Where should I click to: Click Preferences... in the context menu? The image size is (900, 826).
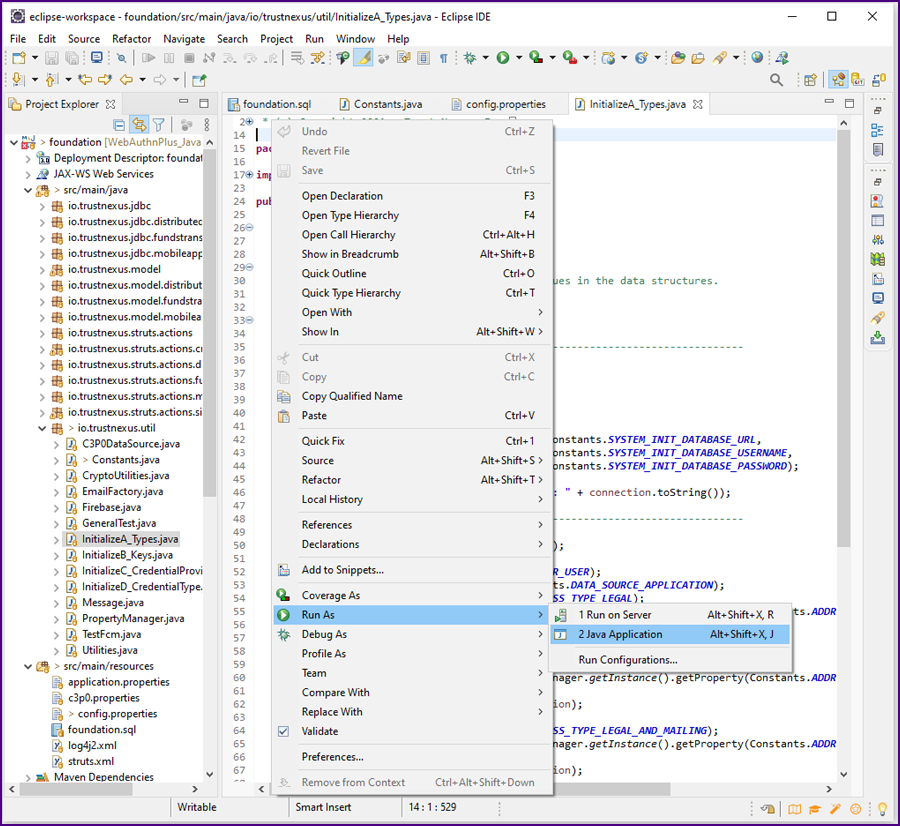(411, 757)
